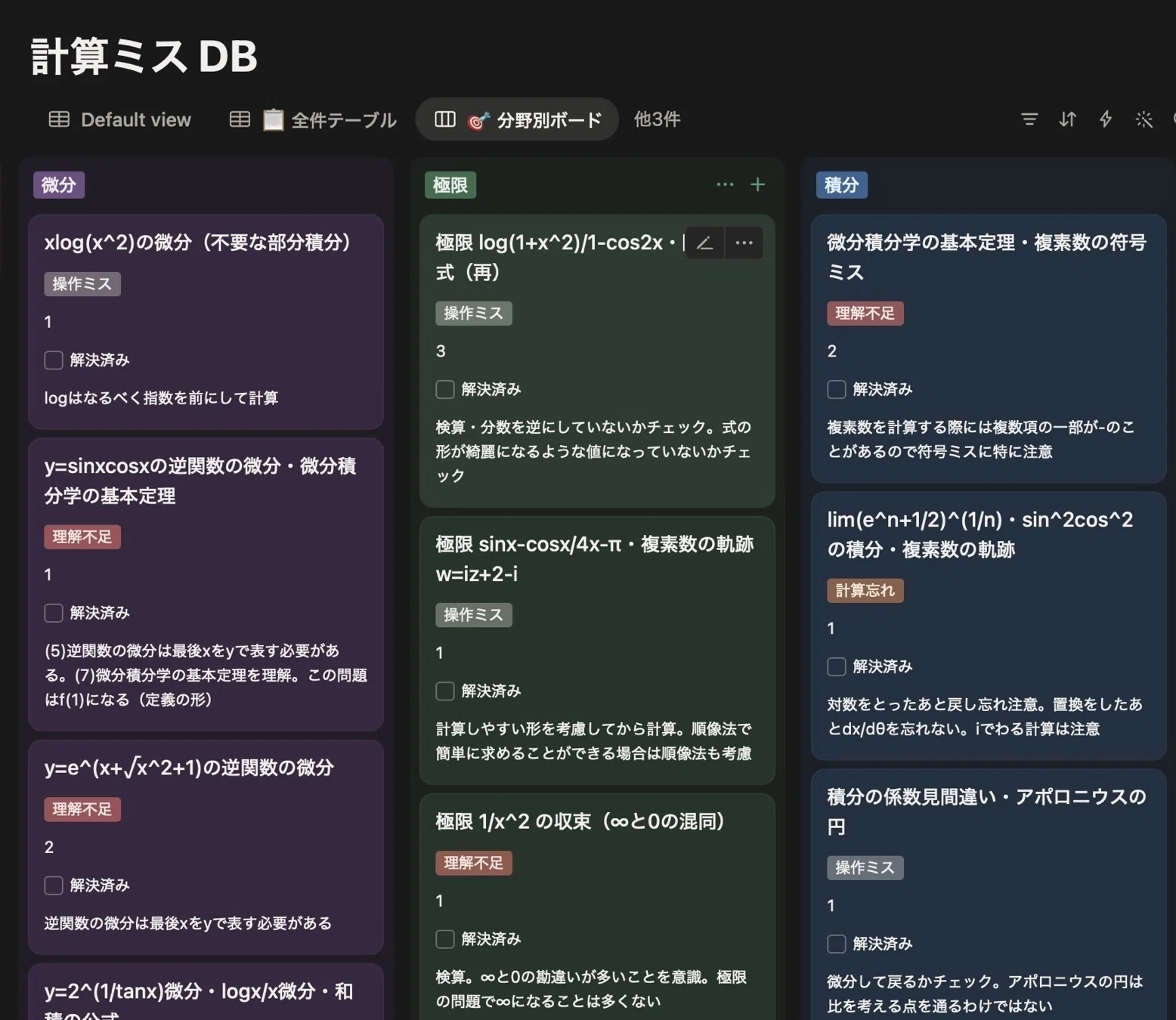
Task: Open the three-dot menu on 極限 log card
Action: 744,243
